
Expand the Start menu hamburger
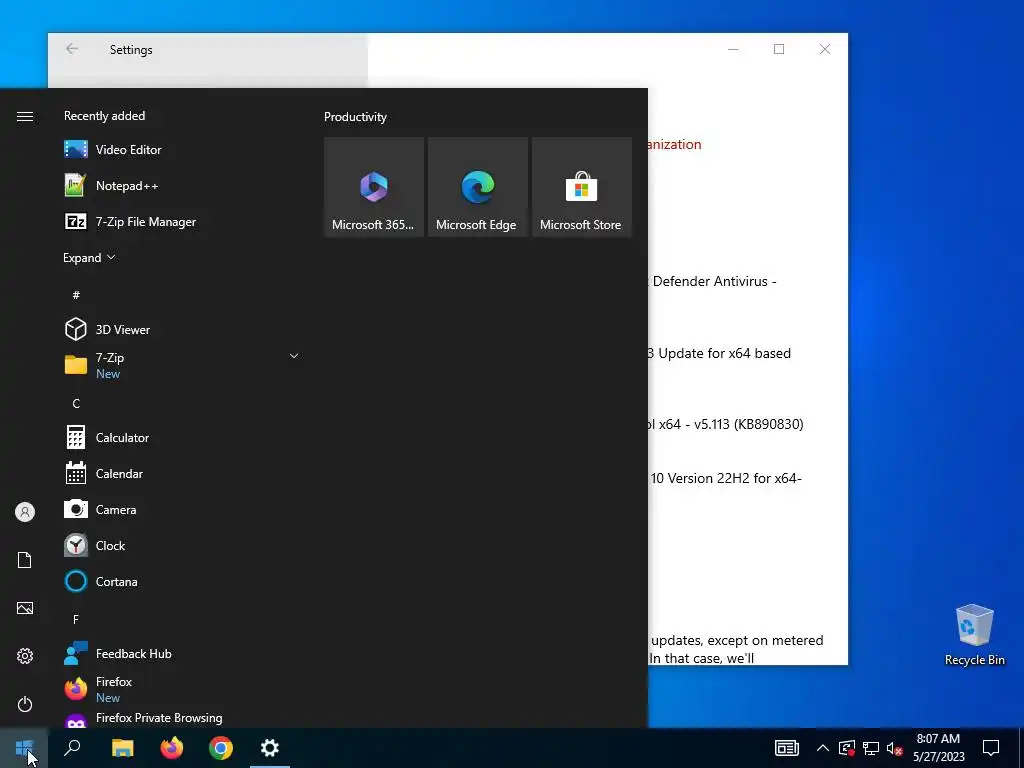25,116
